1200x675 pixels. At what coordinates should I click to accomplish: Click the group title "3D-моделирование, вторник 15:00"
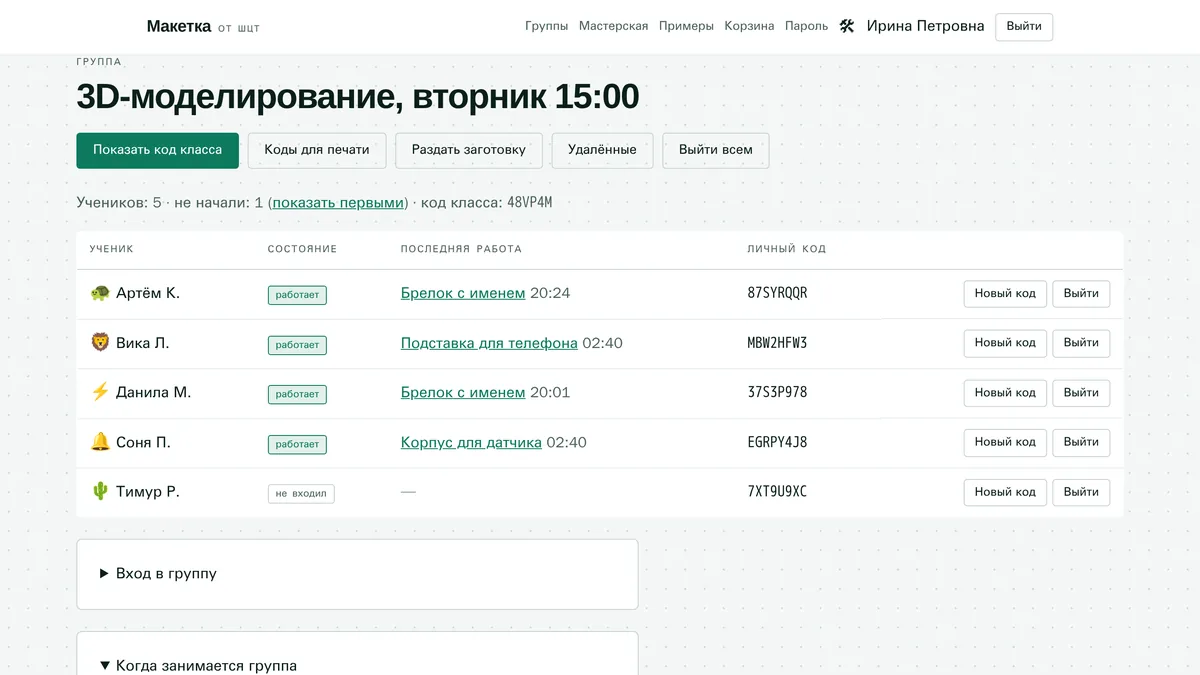[357, 97]
